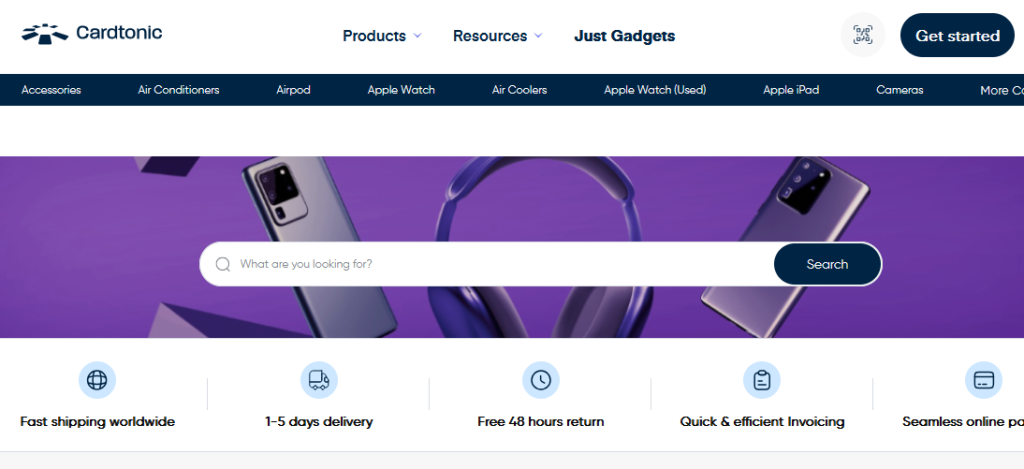1024x469 pixels.
Task: Click the Cardtonic logo
Action: (92, 34)
